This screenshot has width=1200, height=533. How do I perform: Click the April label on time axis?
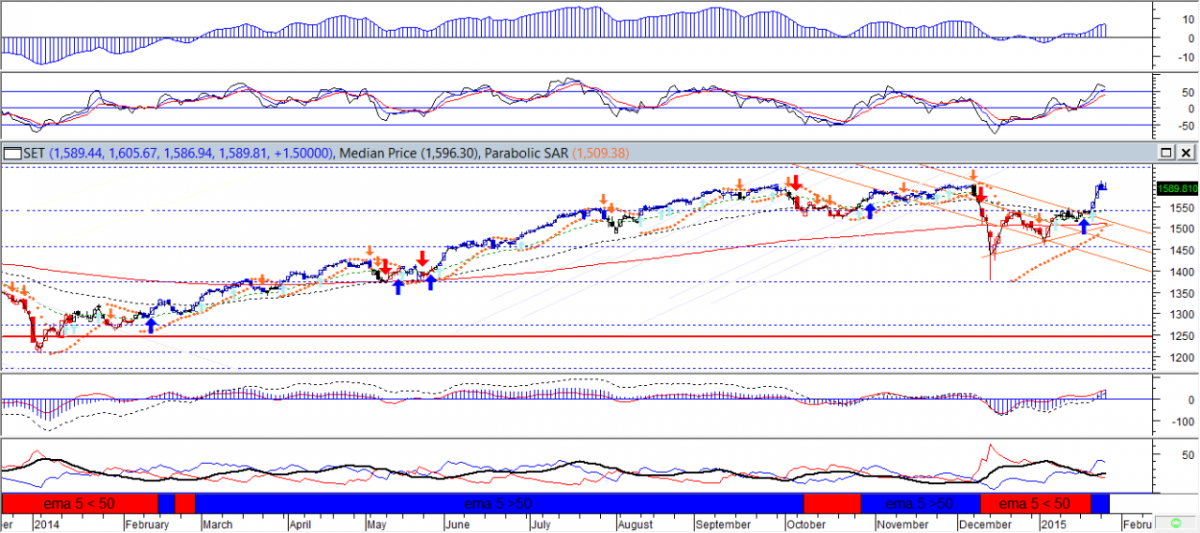point(302,523)
